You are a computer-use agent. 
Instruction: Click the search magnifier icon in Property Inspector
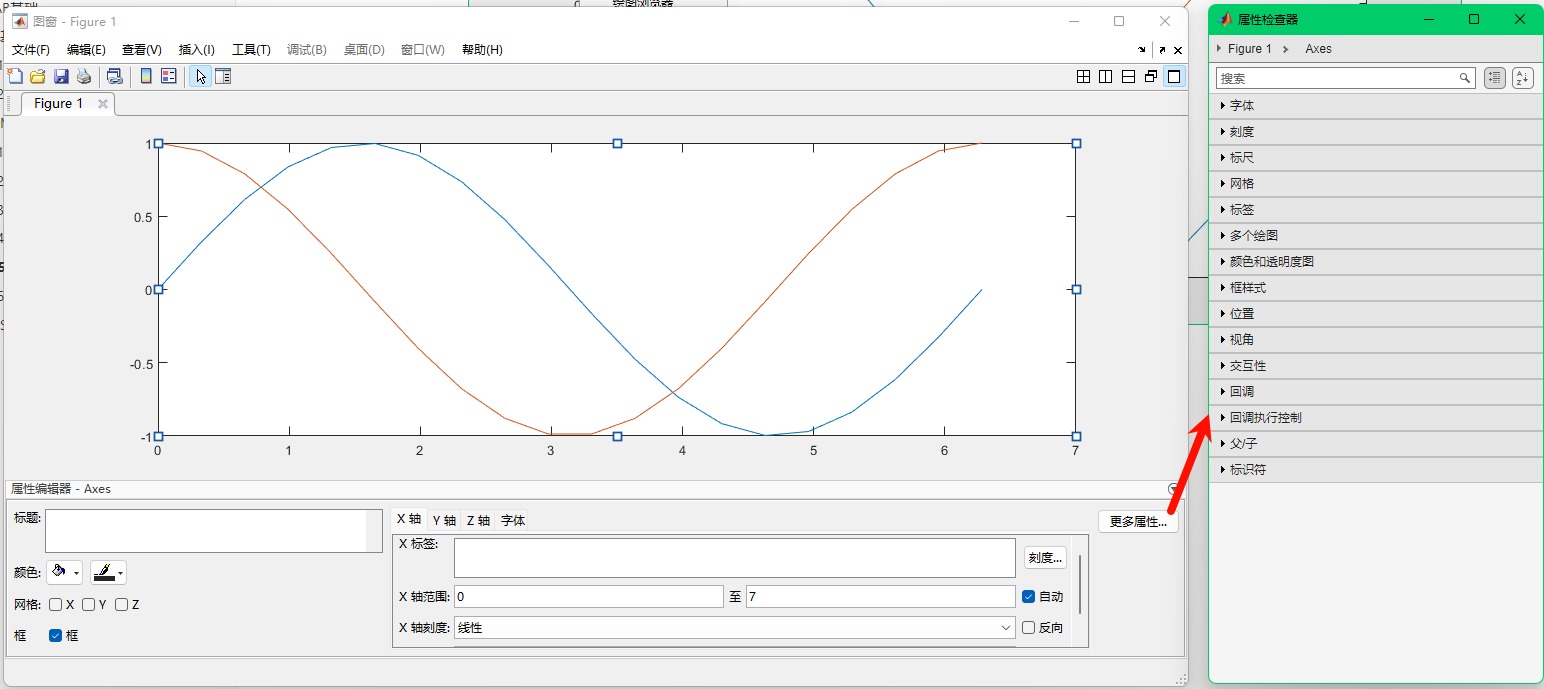[x=1465, y=78]
